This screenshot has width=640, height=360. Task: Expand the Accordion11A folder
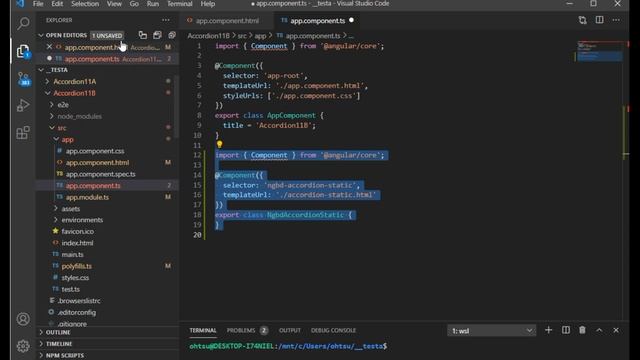tap(75, 82)
